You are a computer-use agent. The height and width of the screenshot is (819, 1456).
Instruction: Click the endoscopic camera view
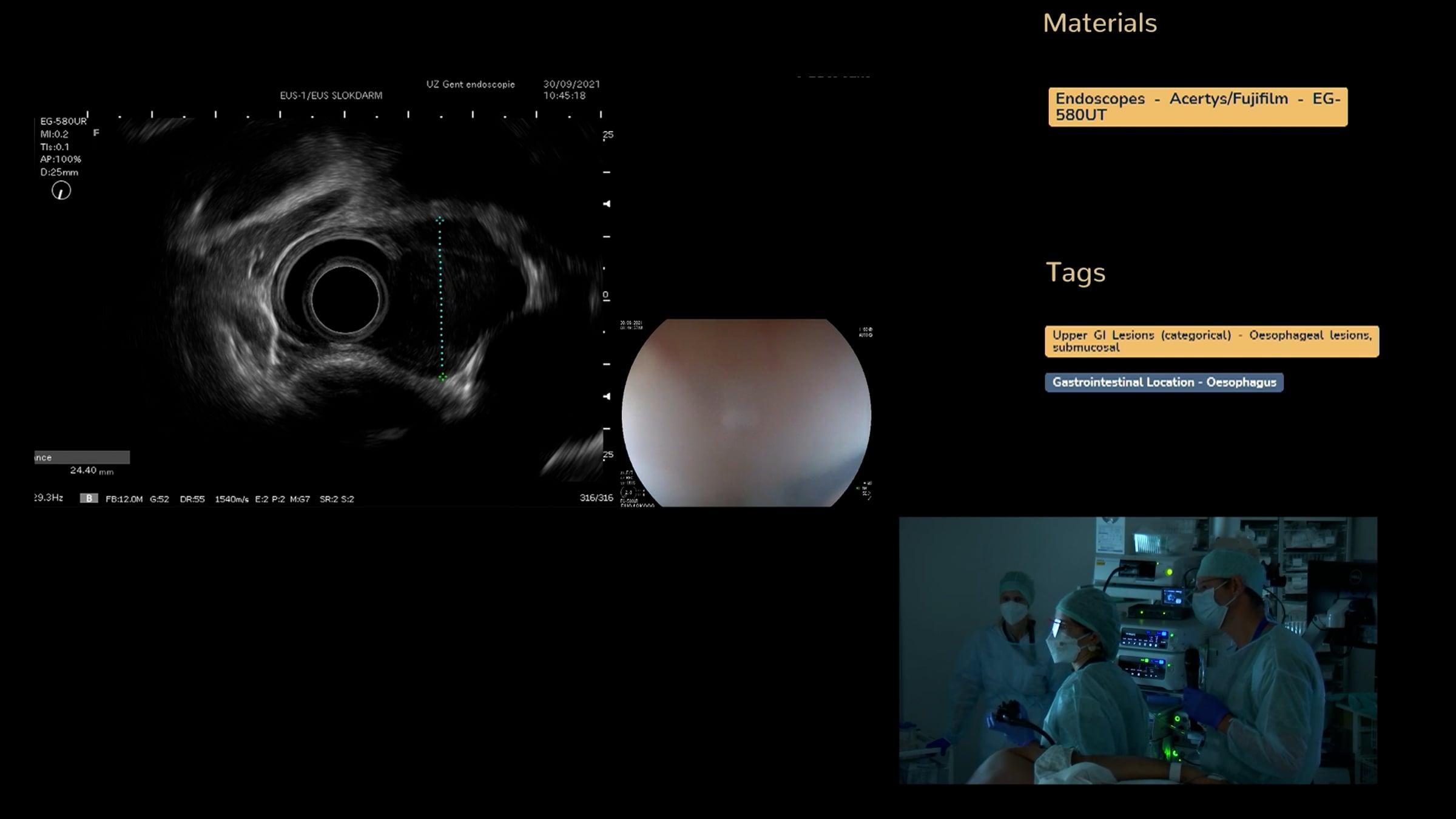click(746, 413)
